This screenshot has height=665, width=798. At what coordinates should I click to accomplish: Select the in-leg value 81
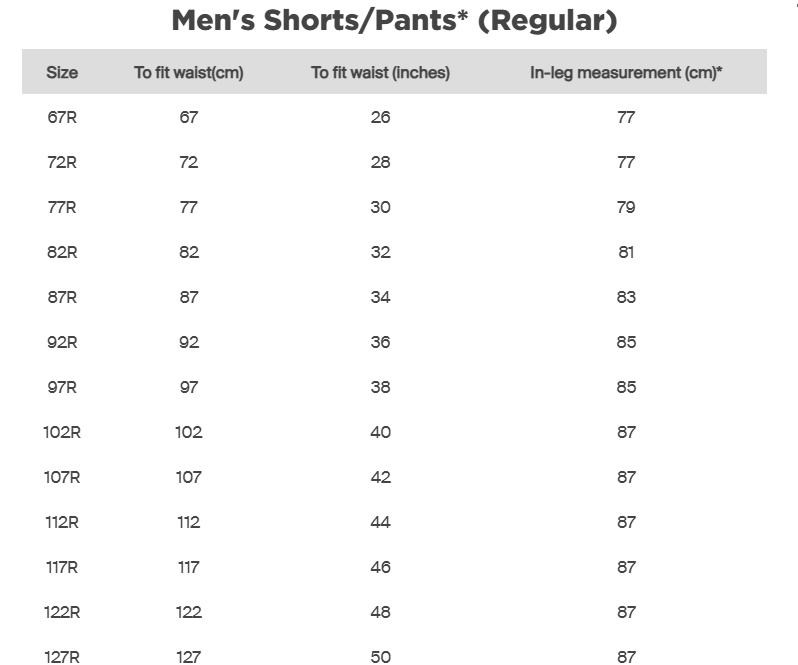626,252
